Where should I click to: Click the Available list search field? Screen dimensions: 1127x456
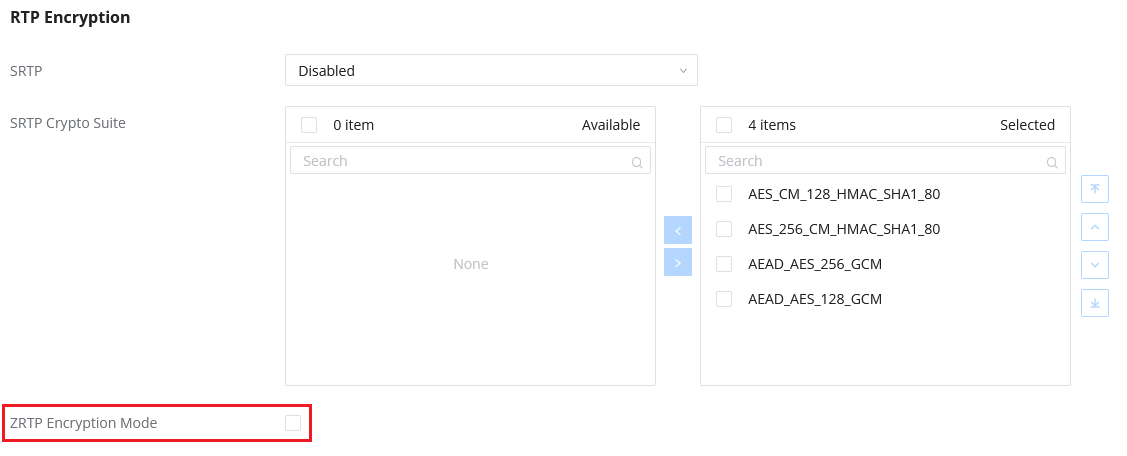point(470,160)
